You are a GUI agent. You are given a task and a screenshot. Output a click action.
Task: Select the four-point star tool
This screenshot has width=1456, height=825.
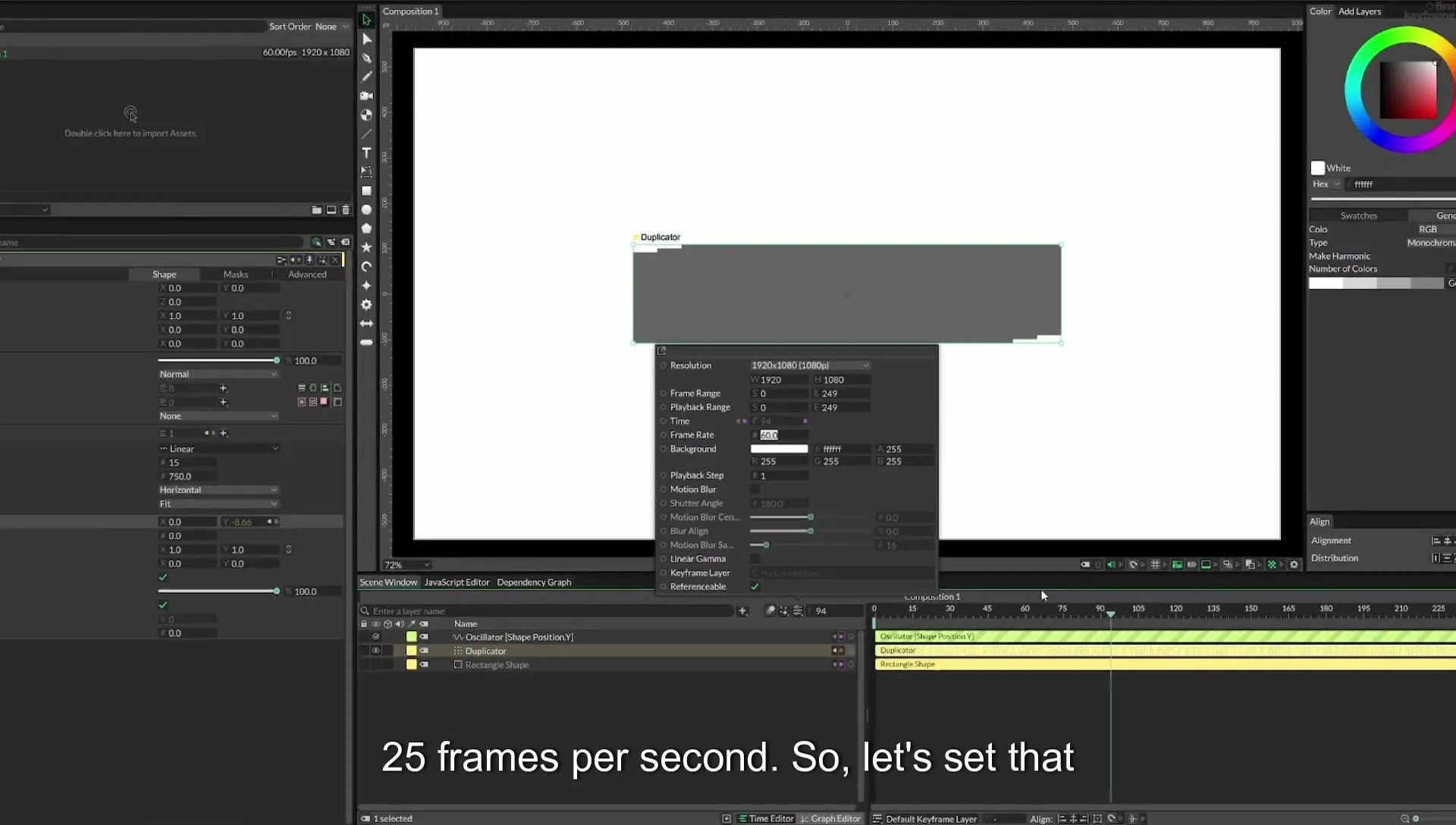point(367,286)
